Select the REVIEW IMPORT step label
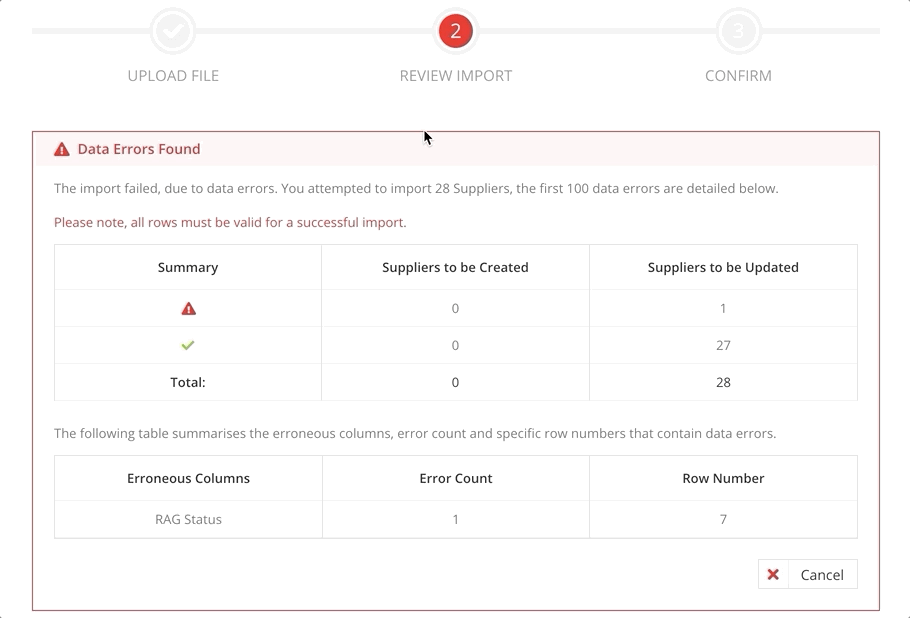Screen dimensions: 910x618 [456, 76]
